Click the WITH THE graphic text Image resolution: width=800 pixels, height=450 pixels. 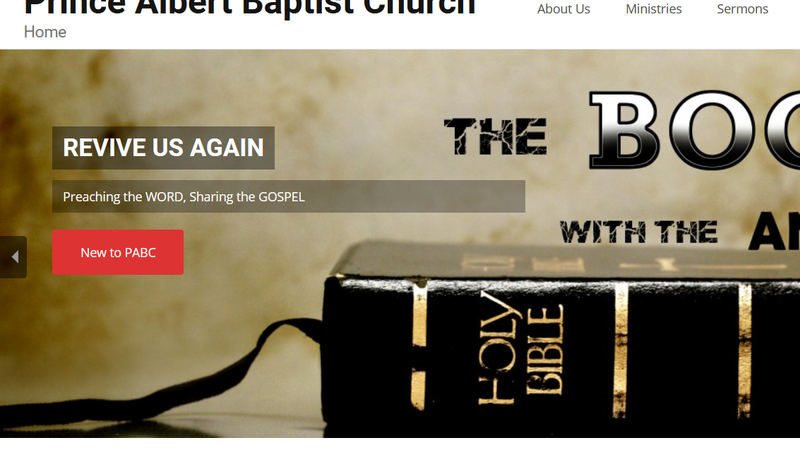639,232
